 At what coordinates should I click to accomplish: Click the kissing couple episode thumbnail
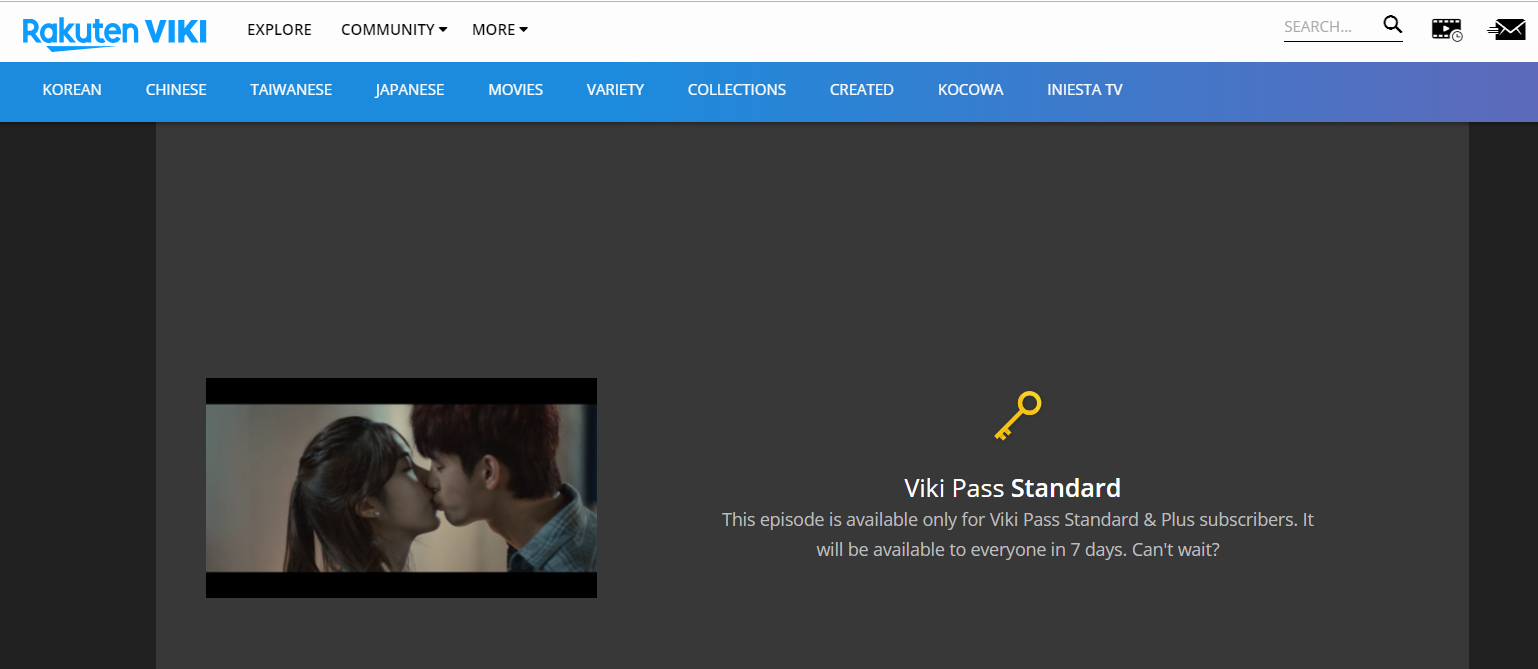coord(401,488)
